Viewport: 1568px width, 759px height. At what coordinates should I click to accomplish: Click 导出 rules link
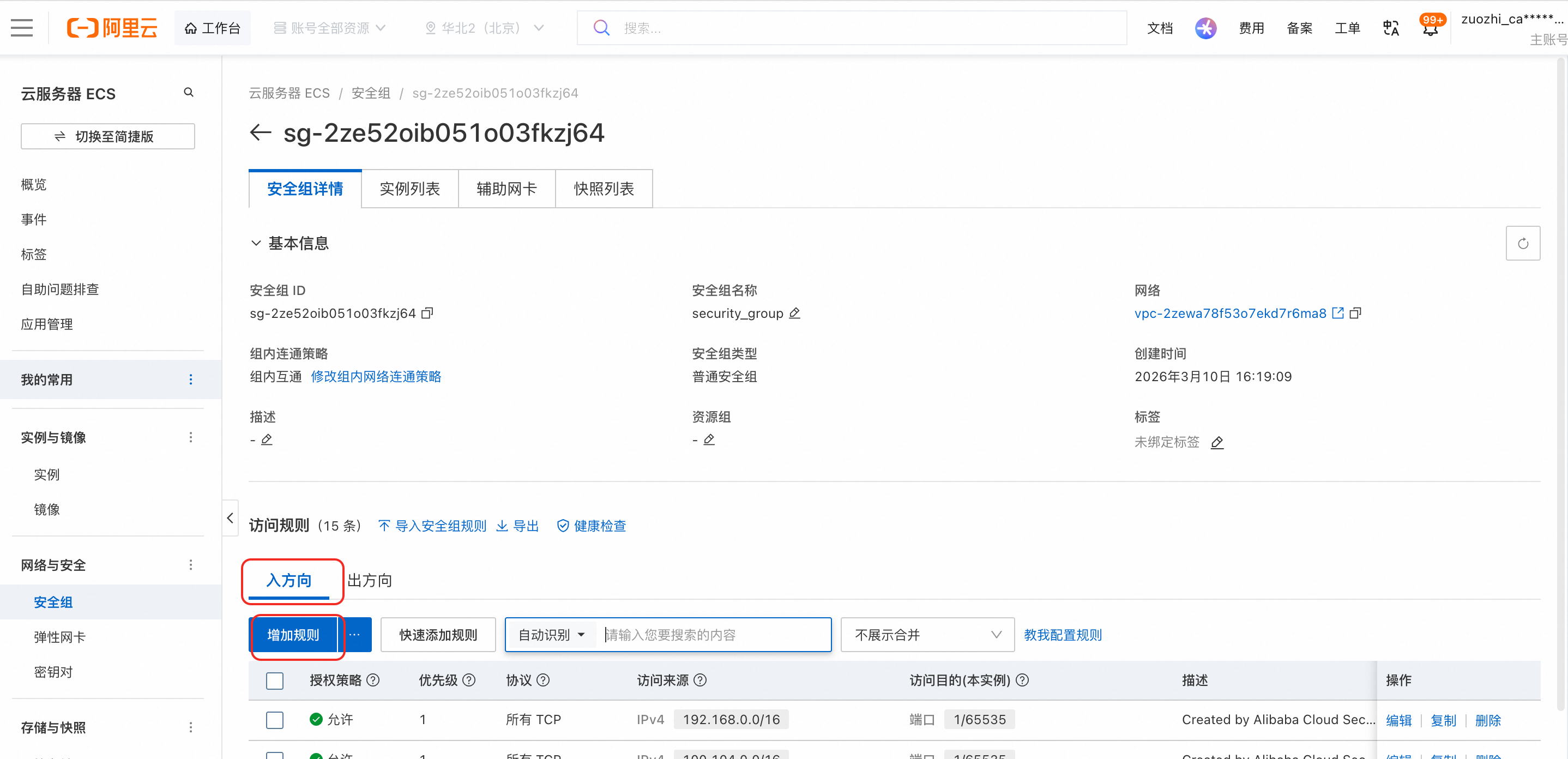pos(518,526)
